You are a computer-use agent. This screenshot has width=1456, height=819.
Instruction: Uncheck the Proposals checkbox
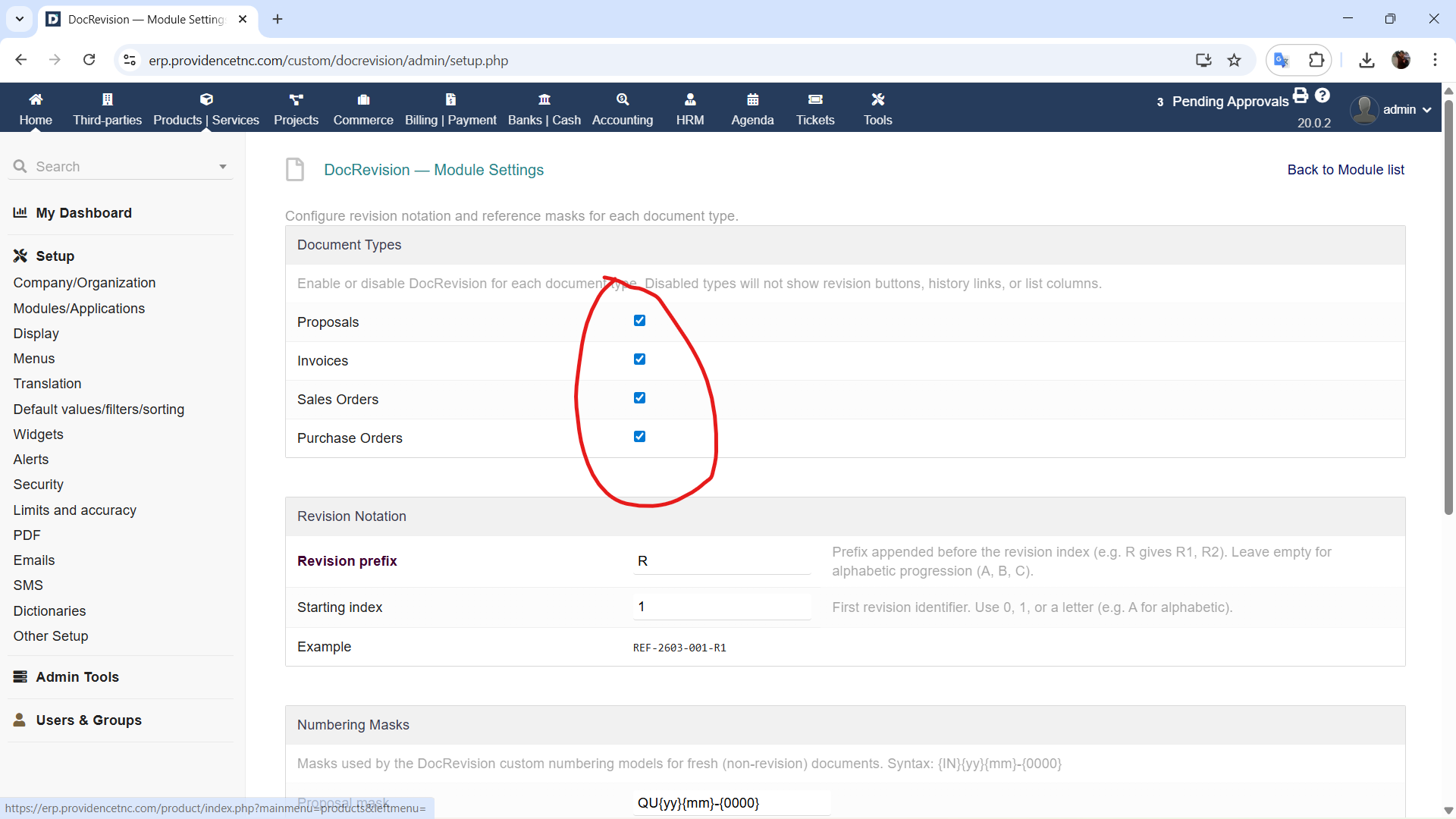tap(639, 321)
